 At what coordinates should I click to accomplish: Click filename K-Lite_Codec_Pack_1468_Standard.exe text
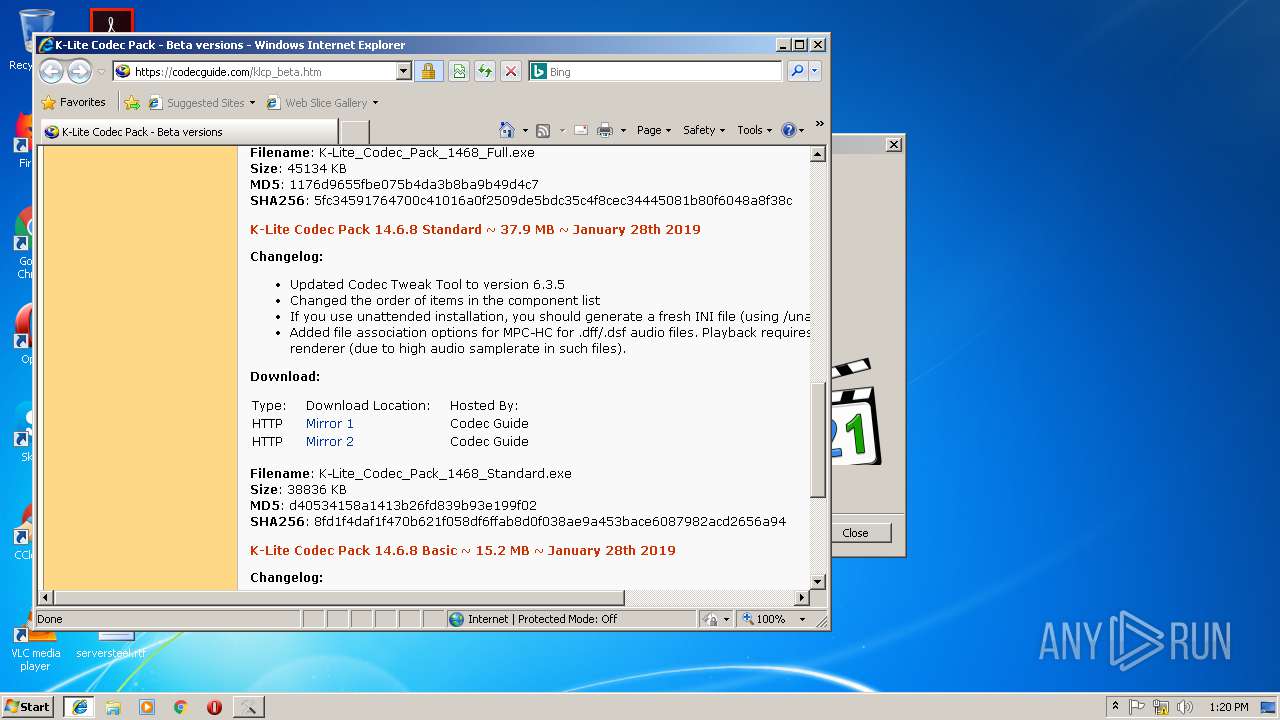445,473
